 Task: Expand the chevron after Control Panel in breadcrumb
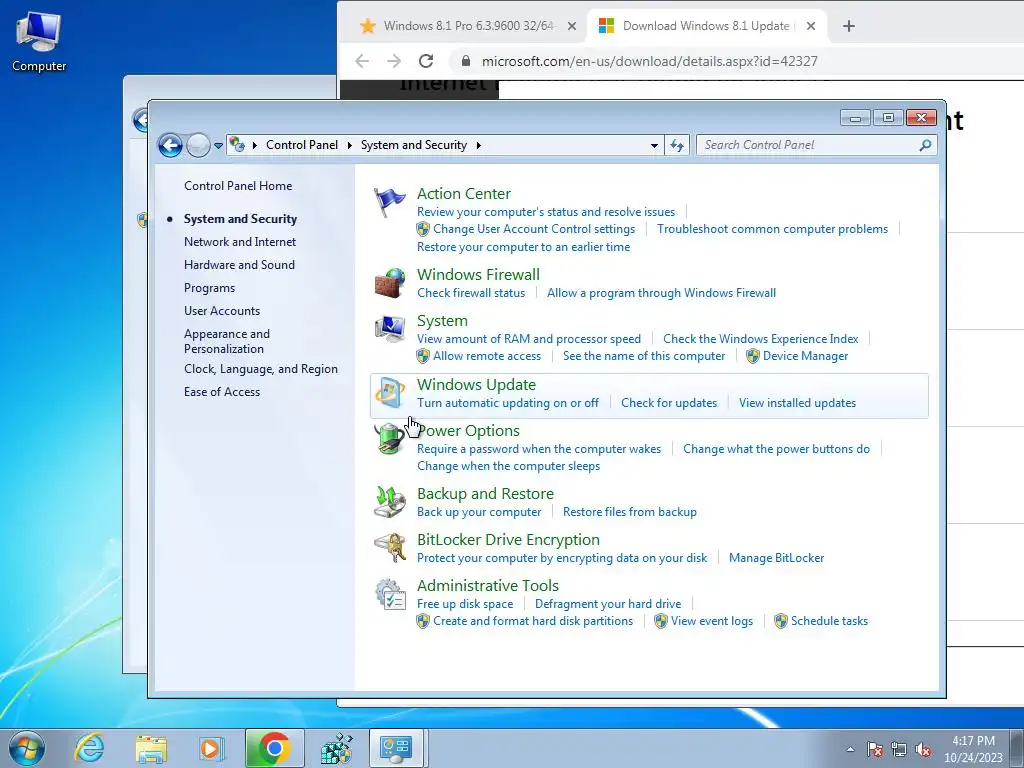[x=349, y=145]
